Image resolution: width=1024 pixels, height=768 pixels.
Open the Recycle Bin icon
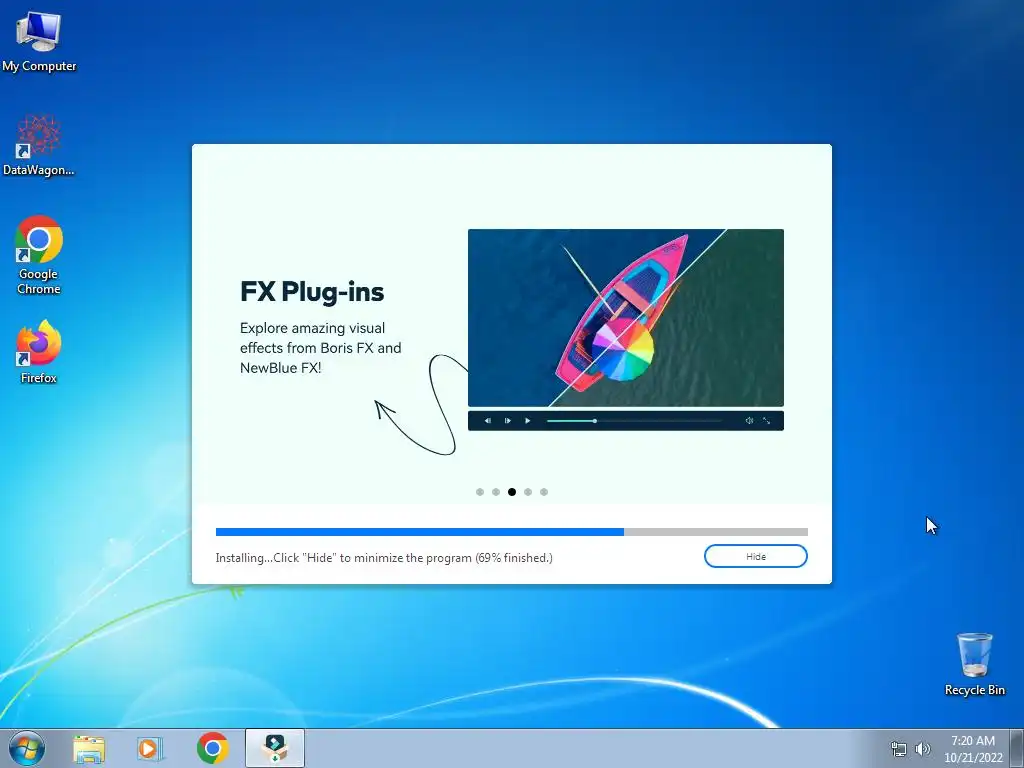[974, 664]
